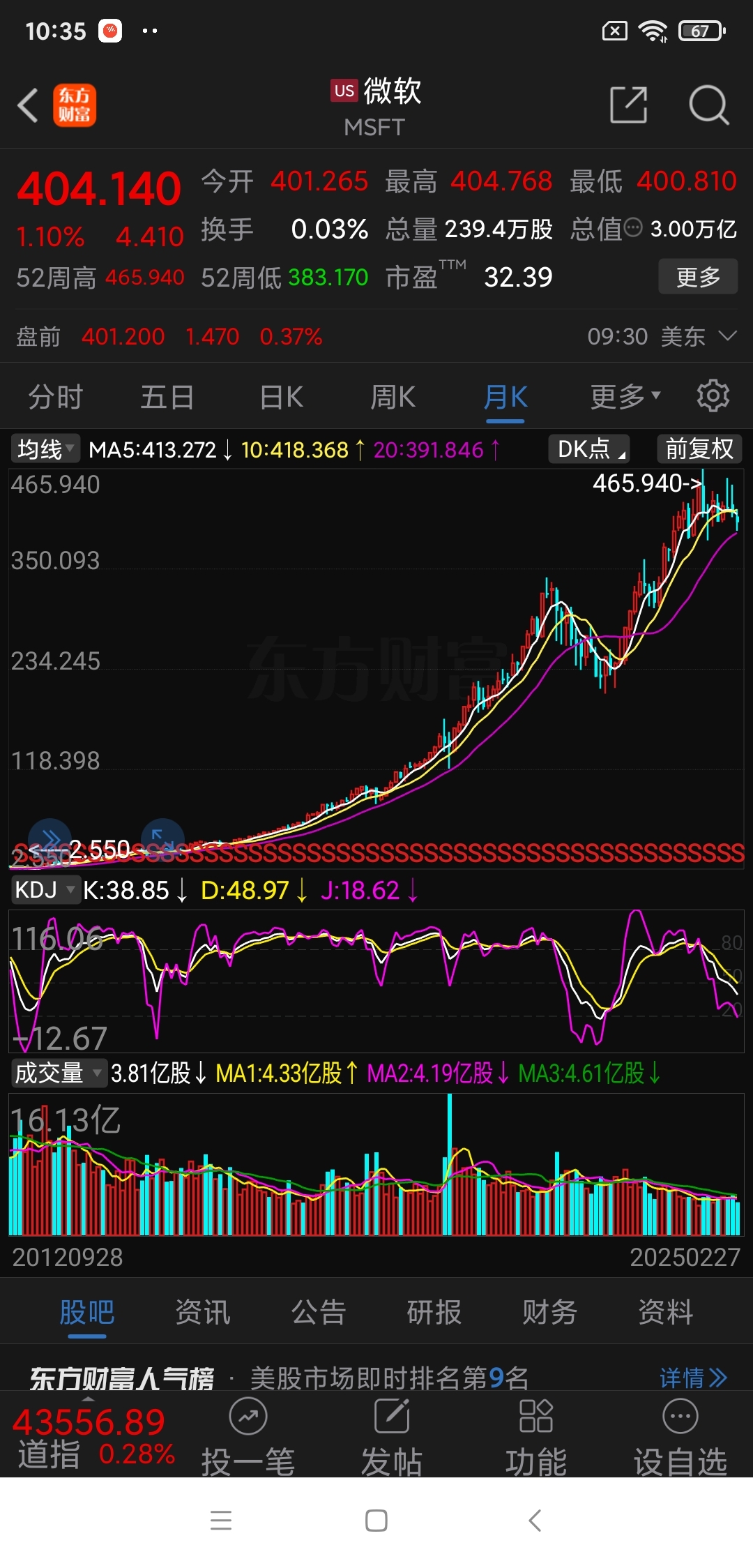Image resolution: width=753 pixels, height=1568 pixels.
Task: Tap the gray 更多 quote details button
Action: click(698, 277)
